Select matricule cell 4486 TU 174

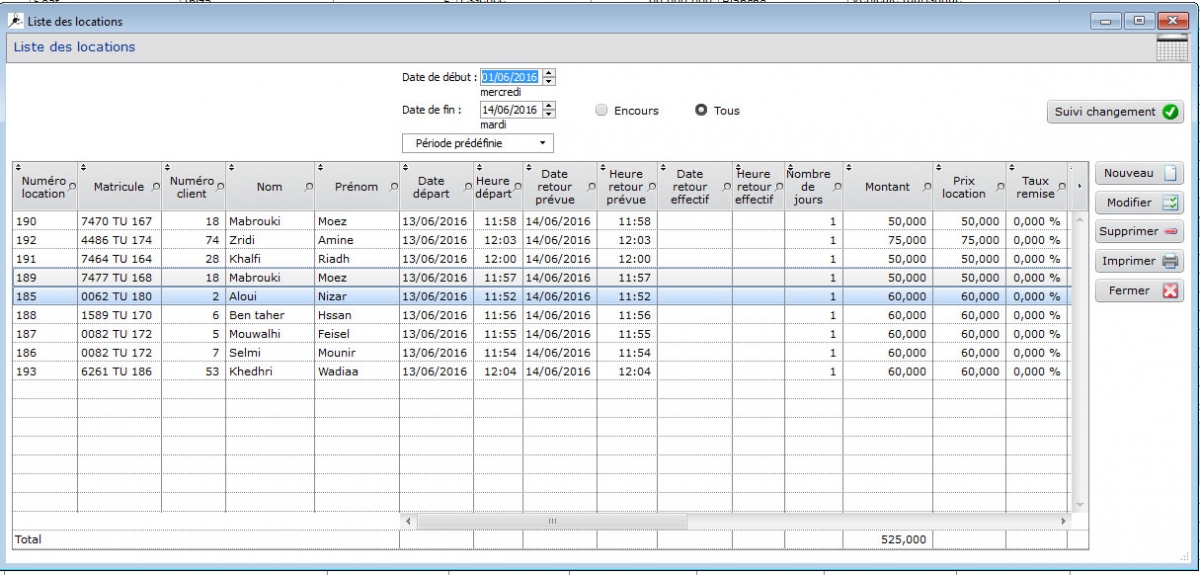[119, 240]
